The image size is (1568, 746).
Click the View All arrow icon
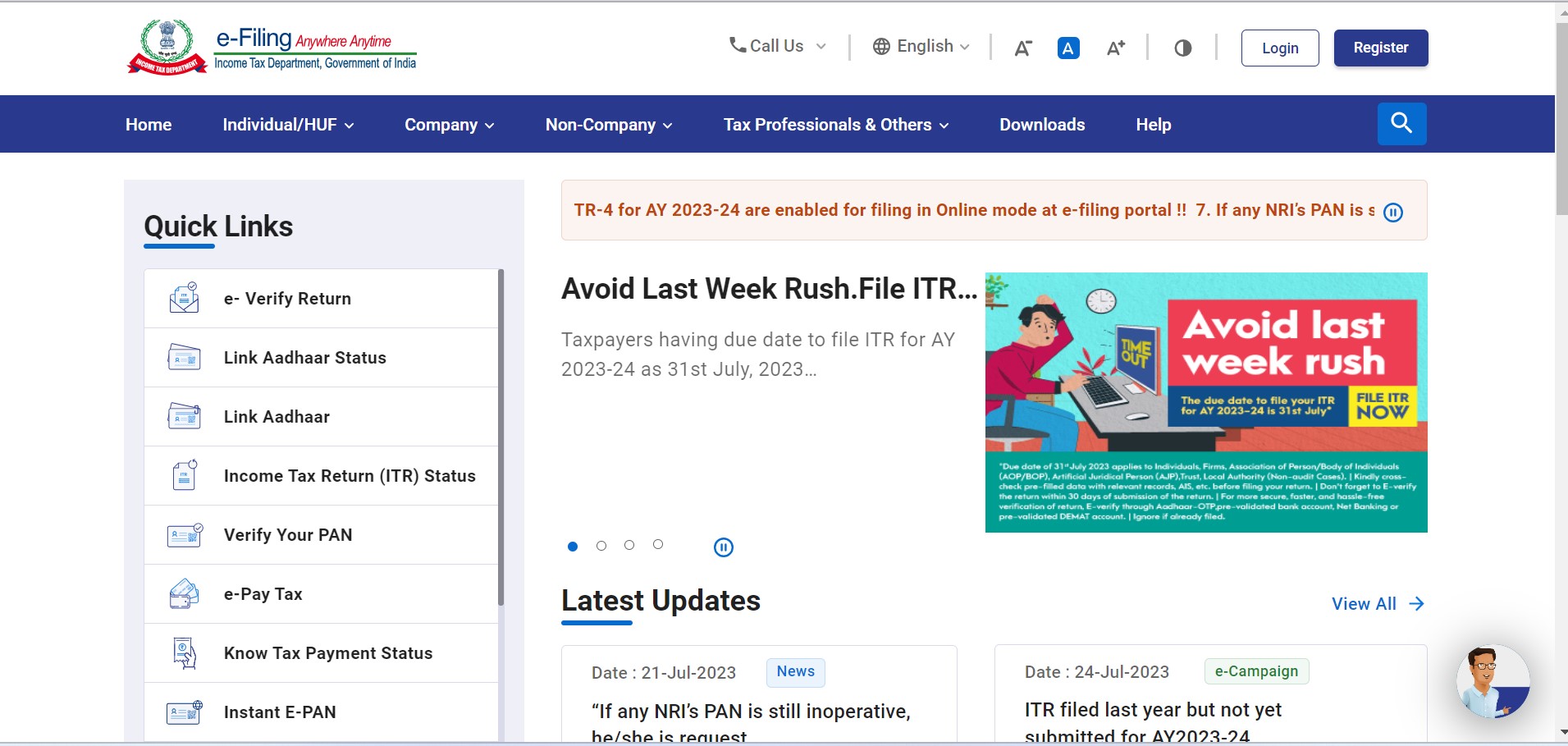pyautogui.click(x=1416, y=604)
